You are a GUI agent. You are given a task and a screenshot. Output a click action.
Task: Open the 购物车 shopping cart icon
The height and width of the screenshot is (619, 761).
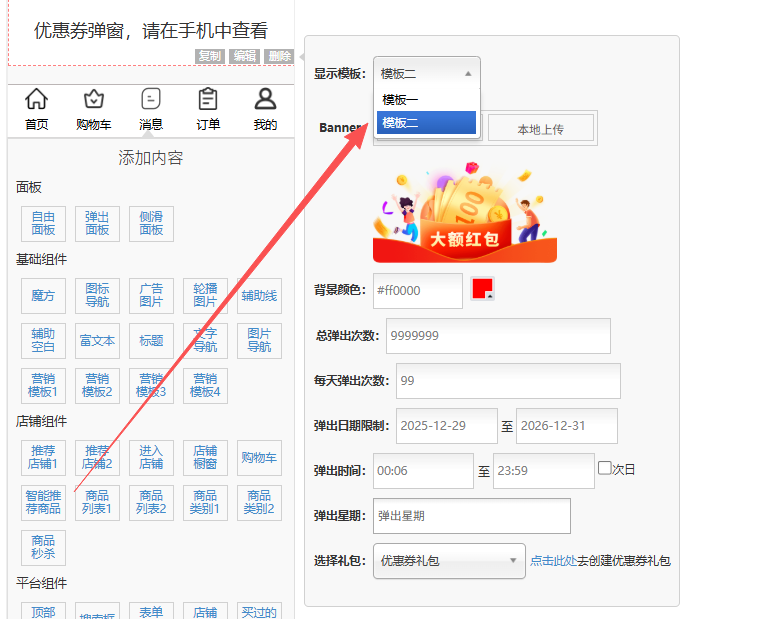pyautogui.click(x=94, y=100)
